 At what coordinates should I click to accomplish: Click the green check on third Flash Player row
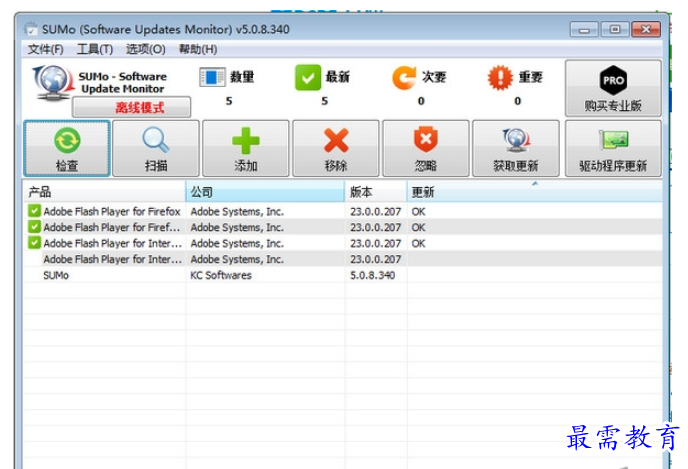click(34, 243)
